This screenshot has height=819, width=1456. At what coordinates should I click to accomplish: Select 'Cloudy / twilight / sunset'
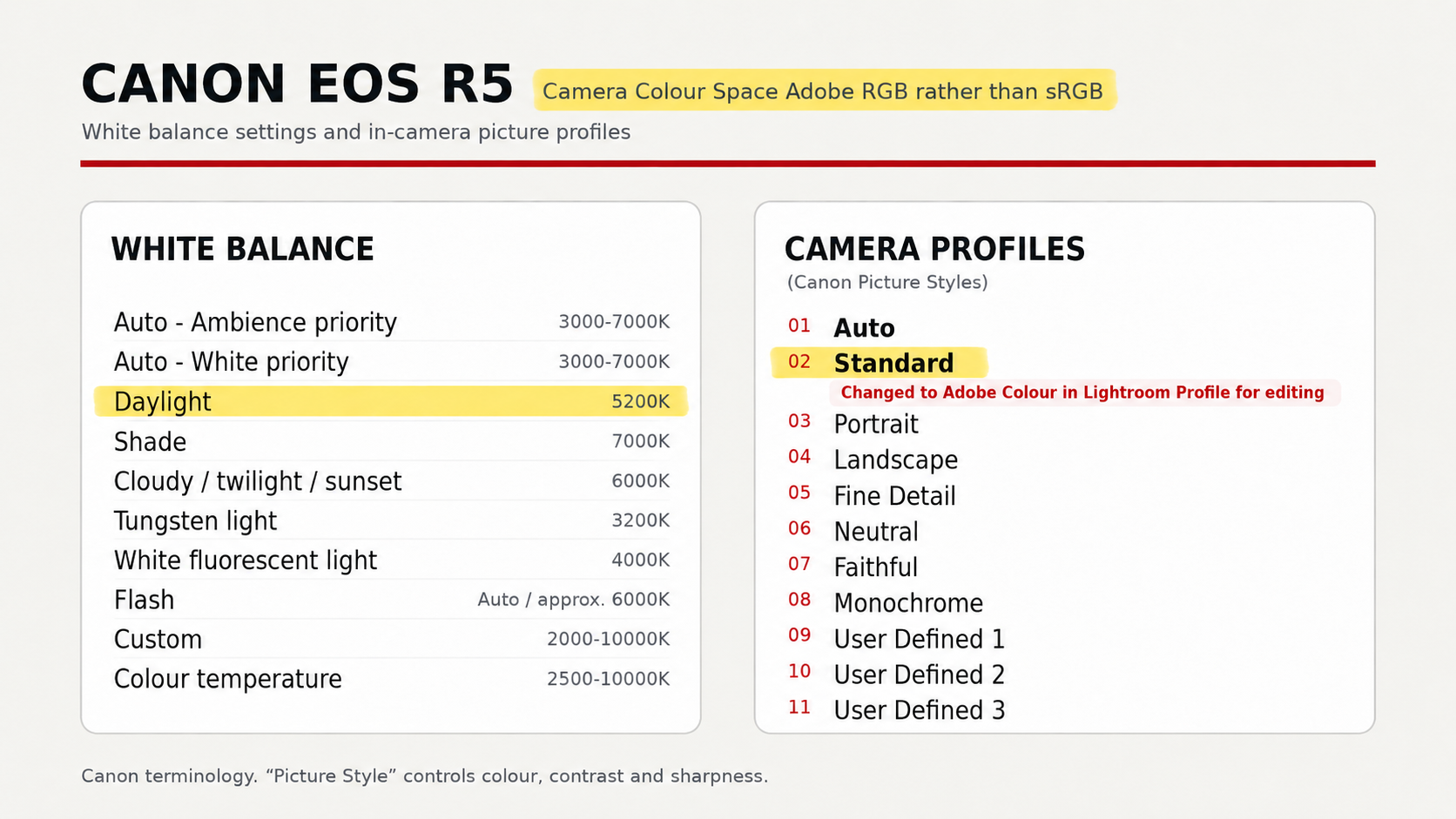click(391, 481)
